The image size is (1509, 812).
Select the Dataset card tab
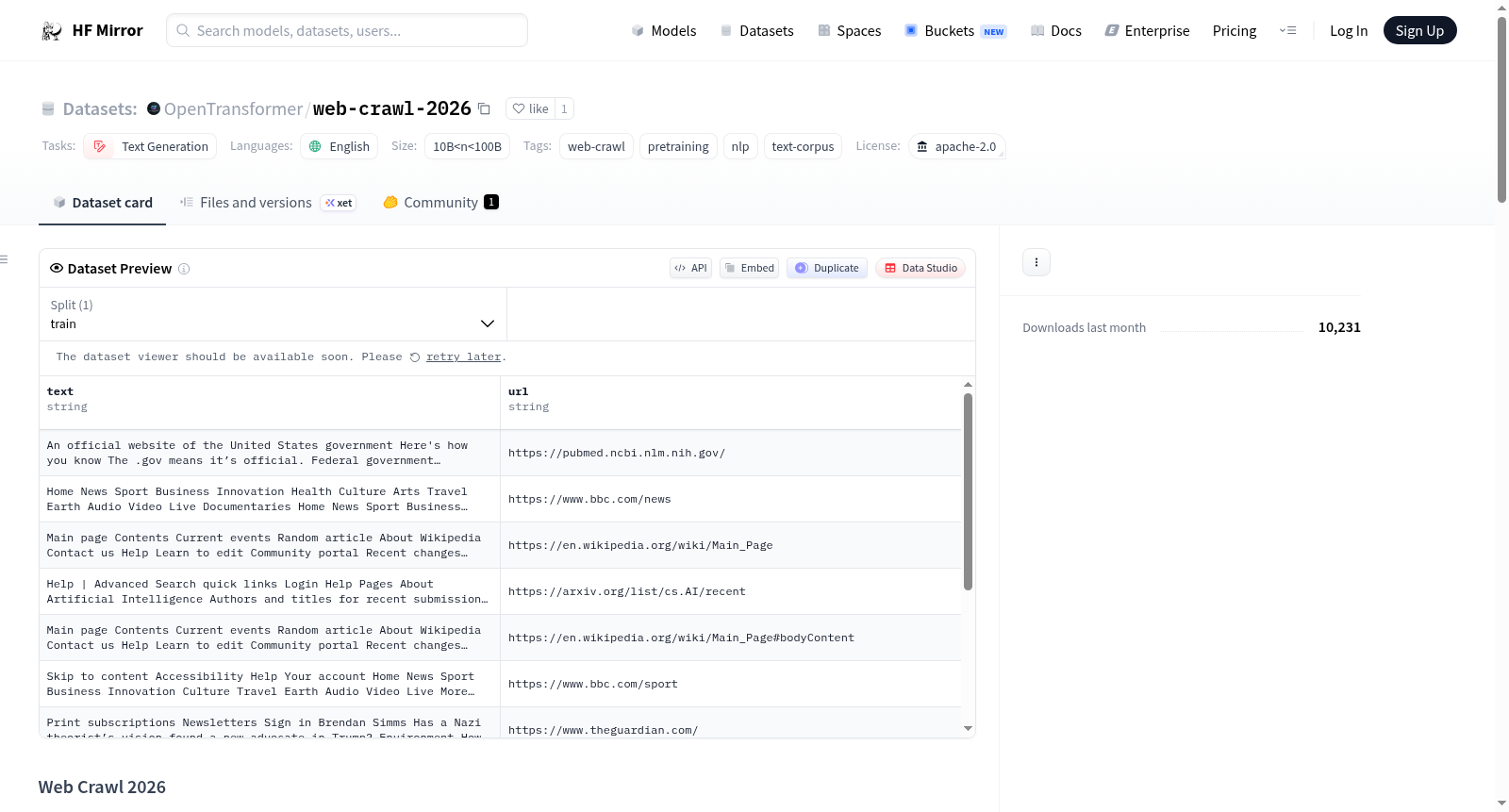(103, 203)
